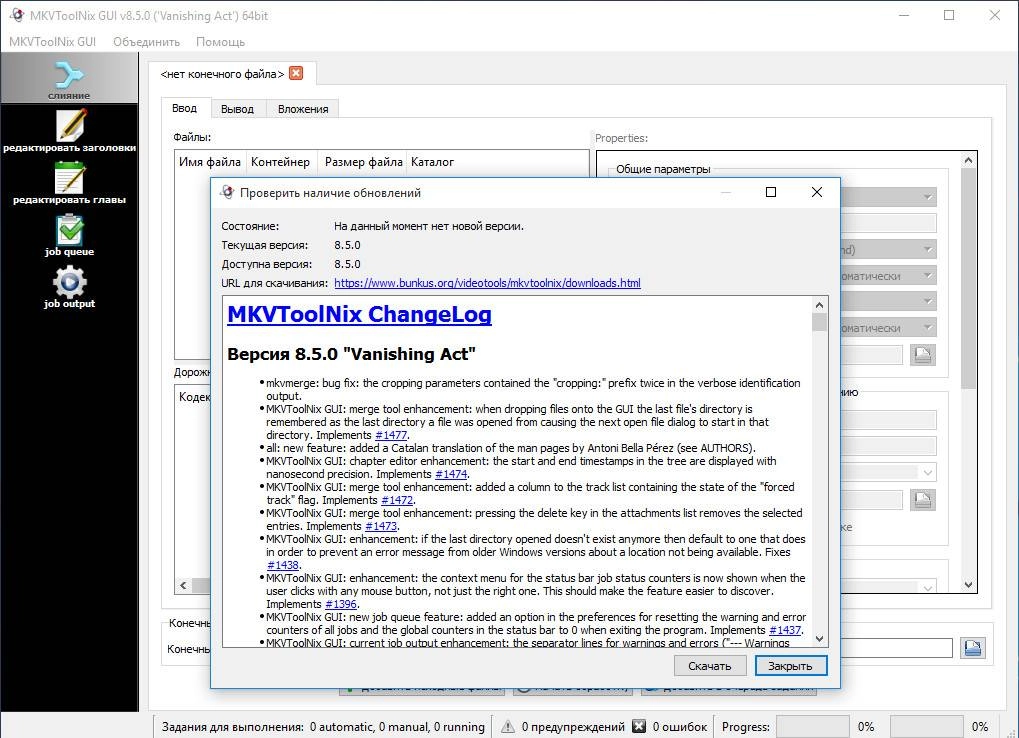Open the header editor (редактировать заголовки) tool
Viewport: 1019px width, 738px height.
[x=69, y=131]
